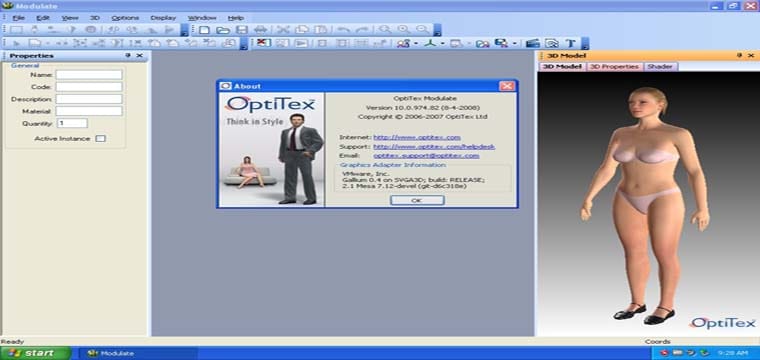Click the Open folder icon in toolbar
The image size is (760, 360).
222,30
